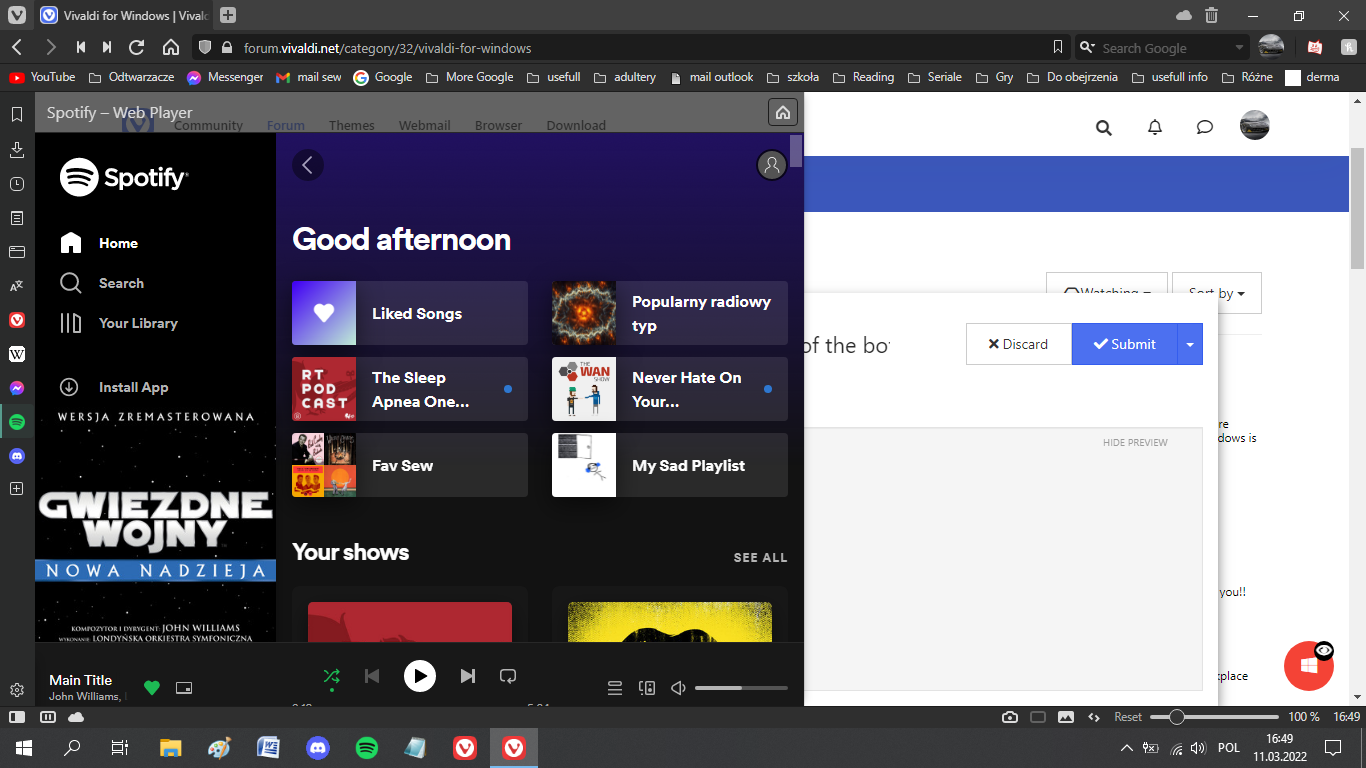Click the Spotify panel home button

click(x=783, y=112)
